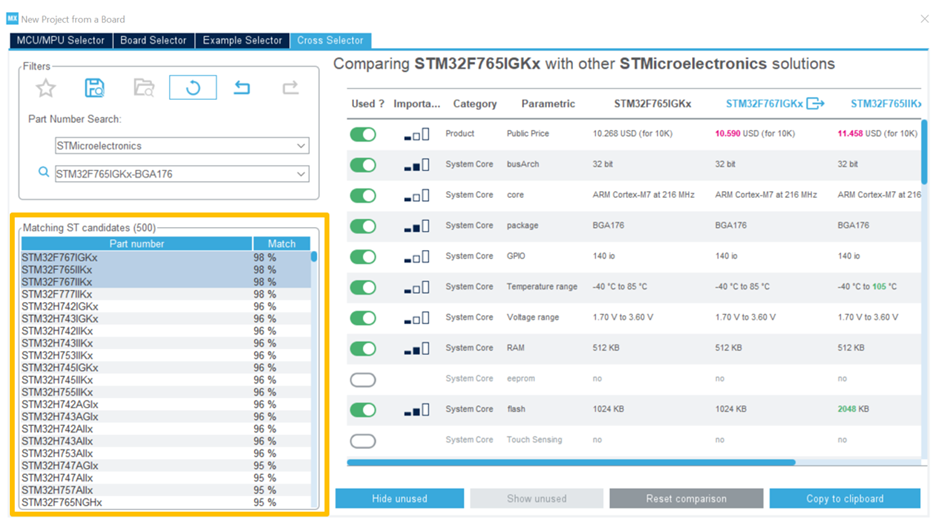
Task: Click the importance bars icon for RAM row
Action: pos(416,348)
